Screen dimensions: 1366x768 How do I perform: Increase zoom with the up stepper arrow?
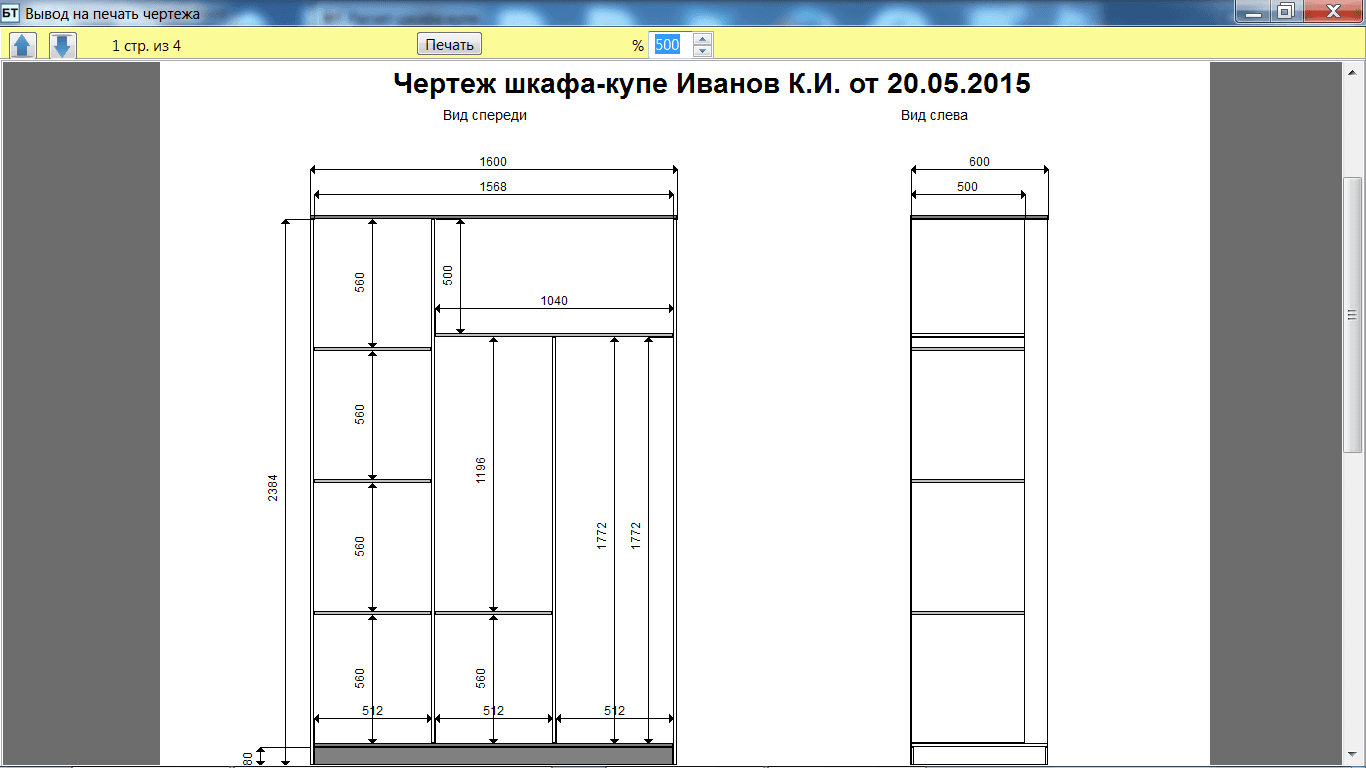pyautogui.click(x=703, y=39)
